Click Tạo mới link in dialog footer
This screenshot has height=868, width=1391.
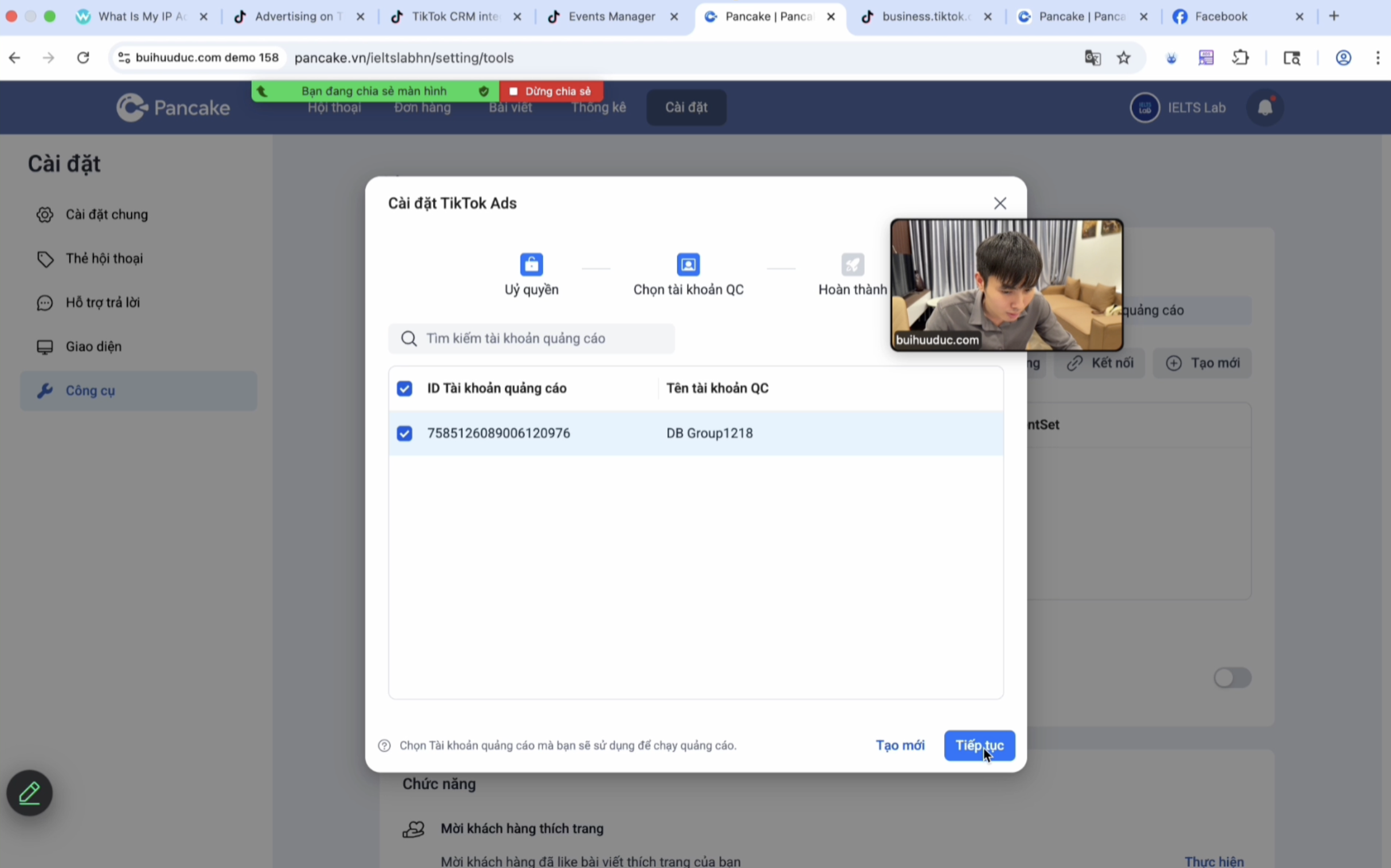click(900, 745)
